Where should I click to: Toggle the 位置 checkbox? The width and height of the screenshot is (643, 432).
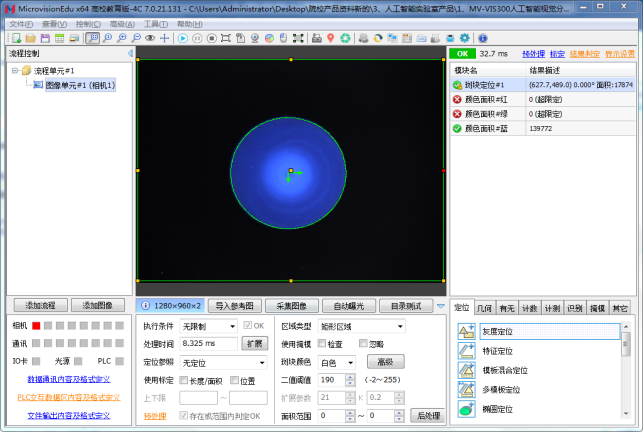(234, 380)
